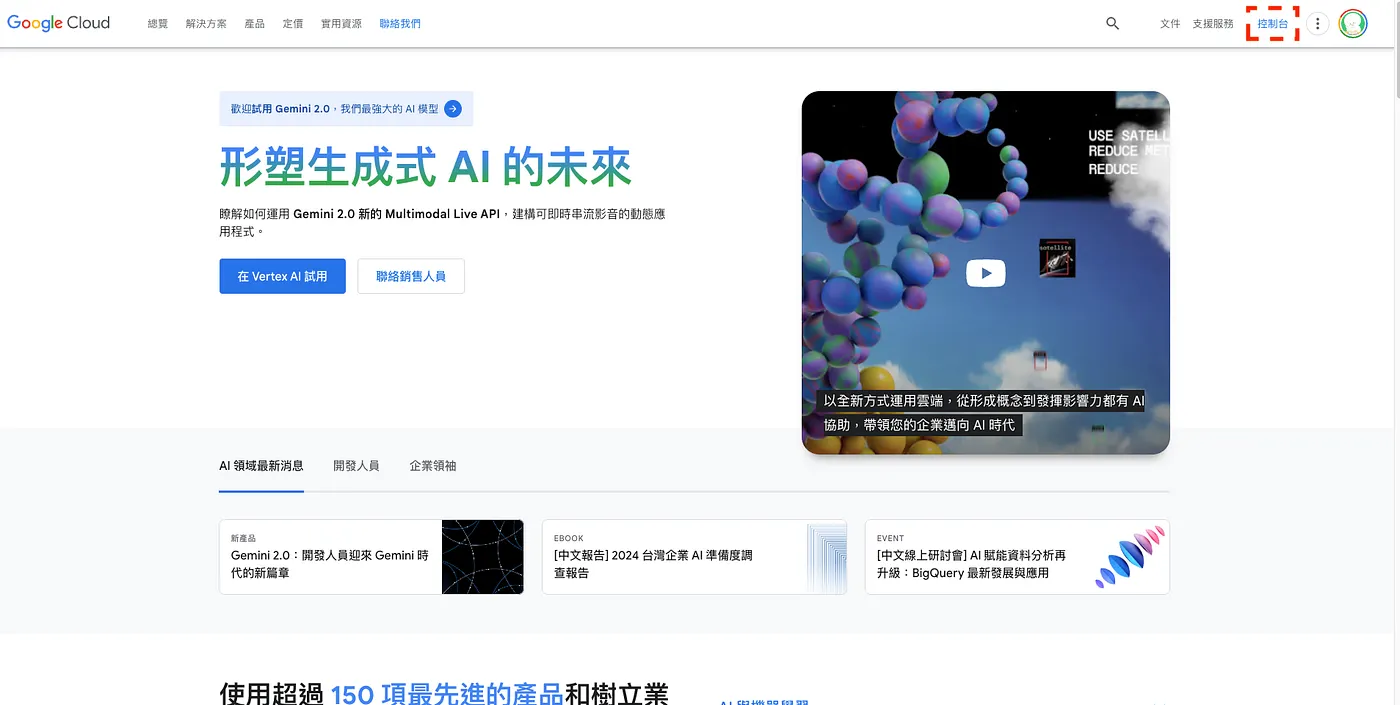Open 實用資源 navigation menu
Image resolution: width=1400 pixels, height=705 pixels.
341,23
